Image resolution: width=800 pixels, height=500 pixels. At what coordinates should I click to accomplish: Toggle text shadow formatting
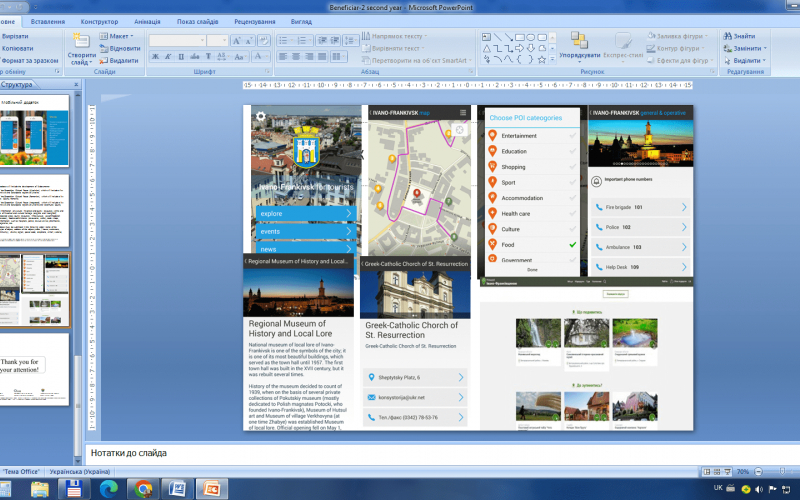click(x=208, y=57)
